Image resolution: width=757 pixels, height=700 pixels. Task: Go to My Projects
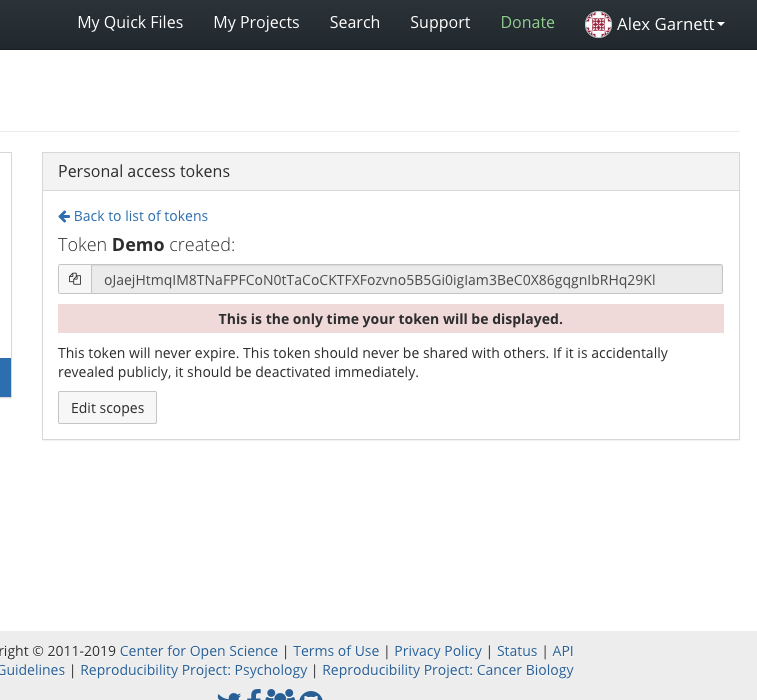tap(256, 23)
